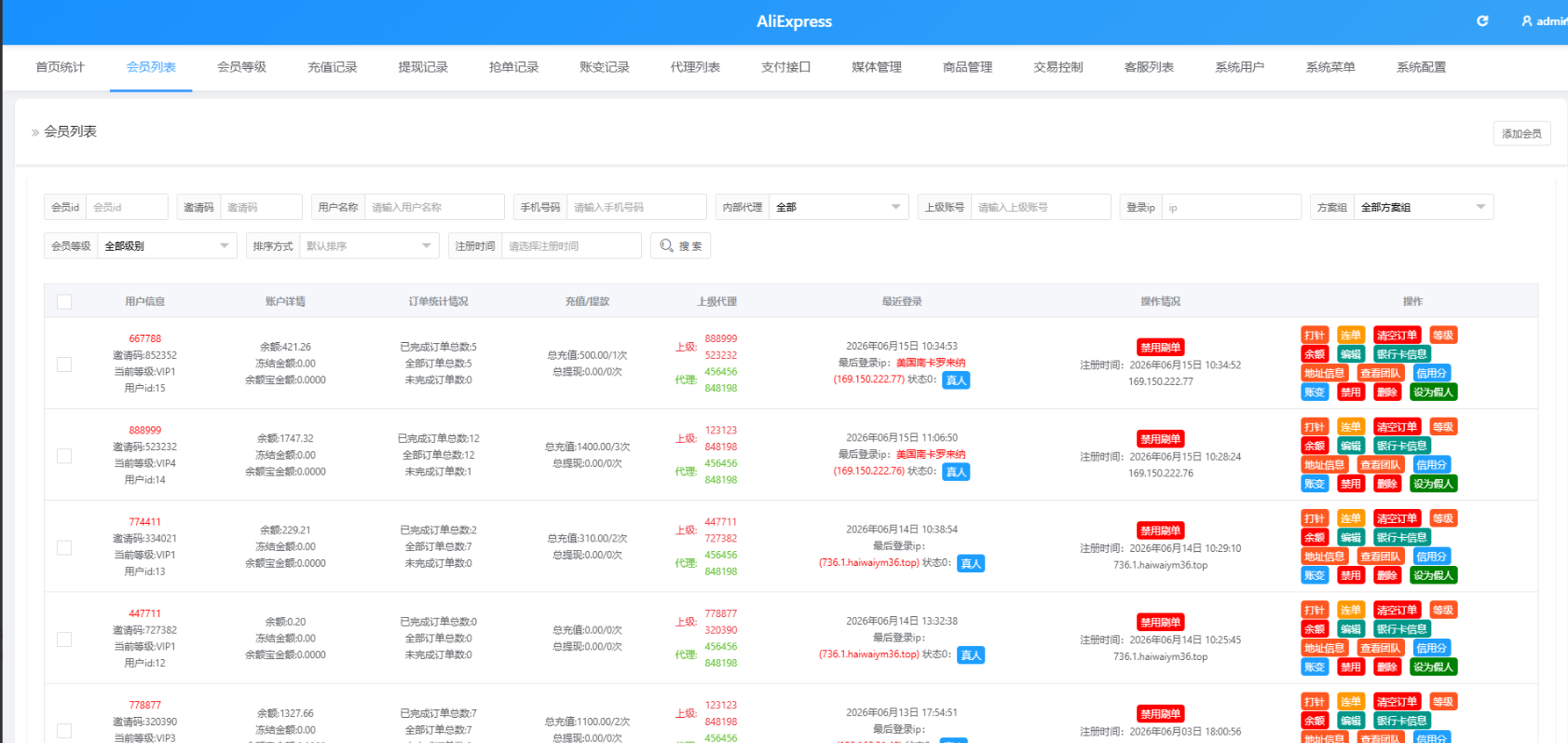The width and height of the screenshot is (1568, 743).
Task: Click the 登录ip input field
Action: 1231,207
